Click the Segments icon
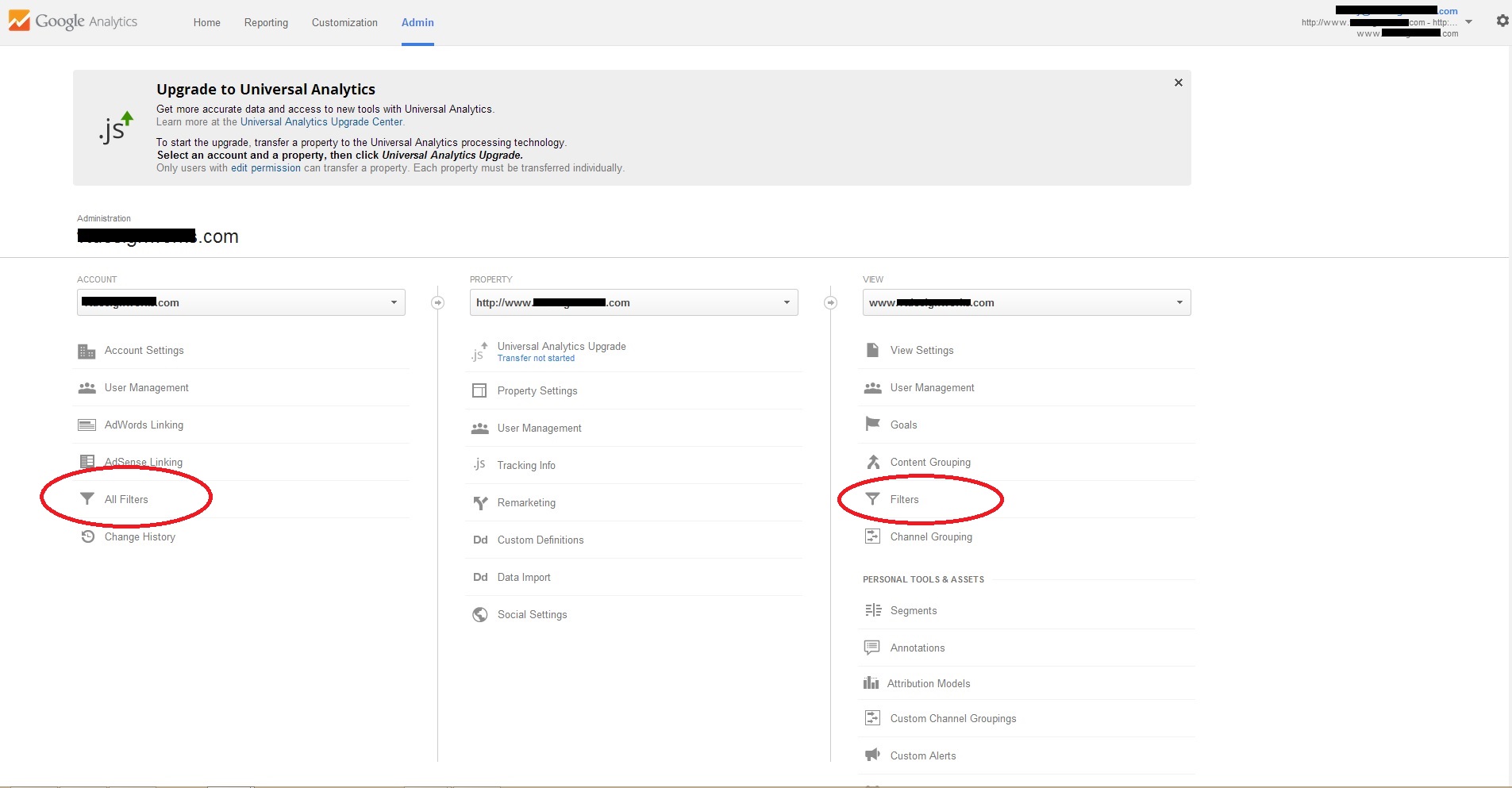The height and width of the screenshot is (788, 1512). pos(873,610)
